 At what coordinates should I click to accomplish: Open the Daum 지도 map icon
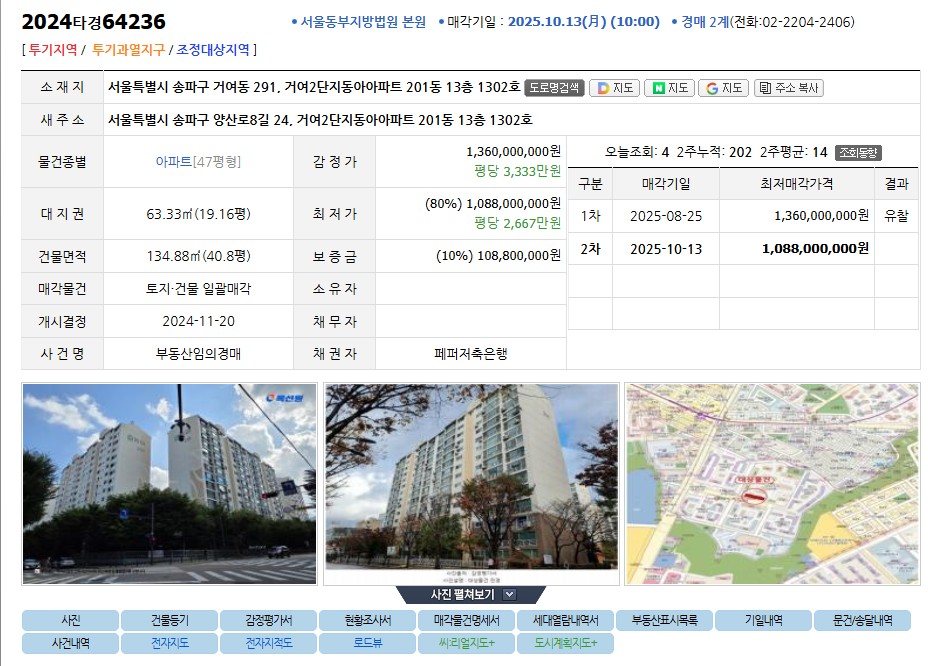pyautogui.click(x=614, y=87)
